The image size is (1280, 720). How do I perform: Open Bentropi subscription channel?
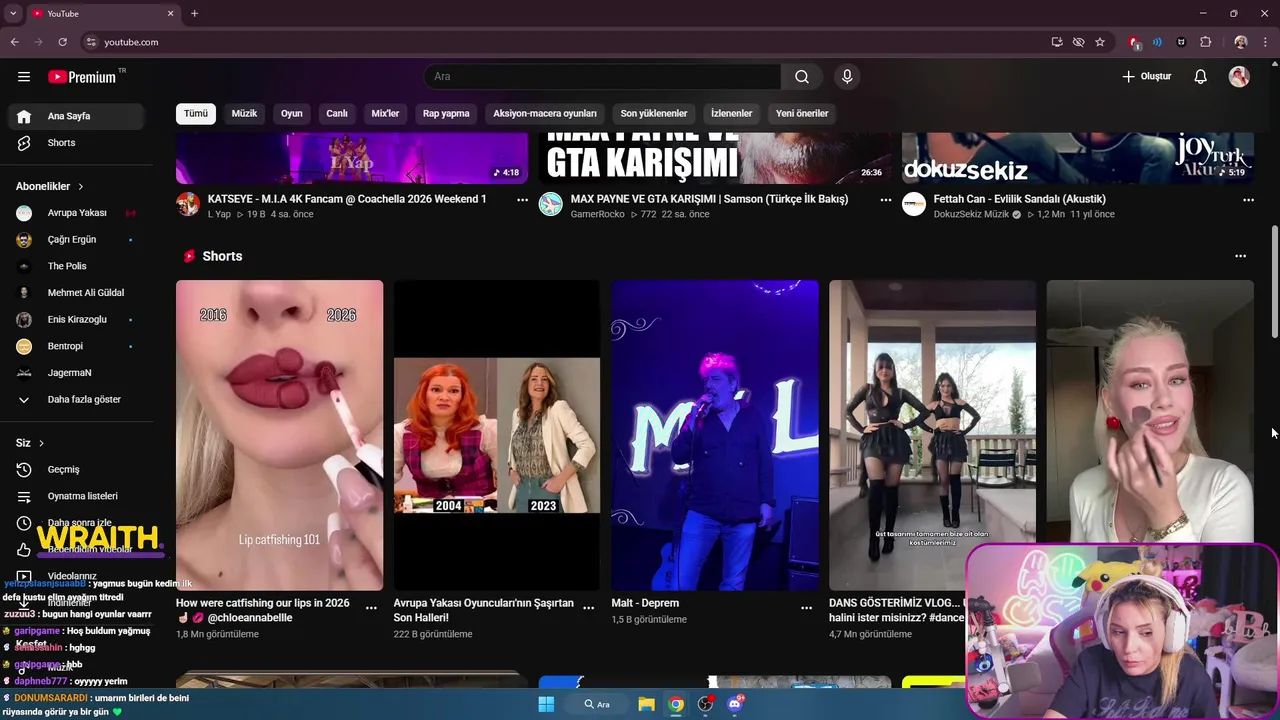pyautogui.click(x=78, y=346)
